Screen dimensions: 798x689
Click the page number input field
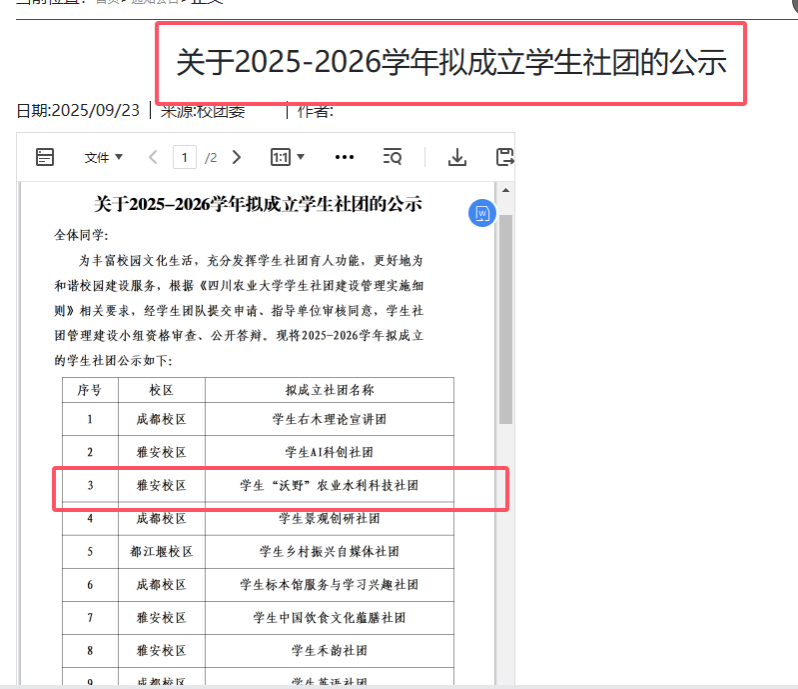(x=184, y=157)
